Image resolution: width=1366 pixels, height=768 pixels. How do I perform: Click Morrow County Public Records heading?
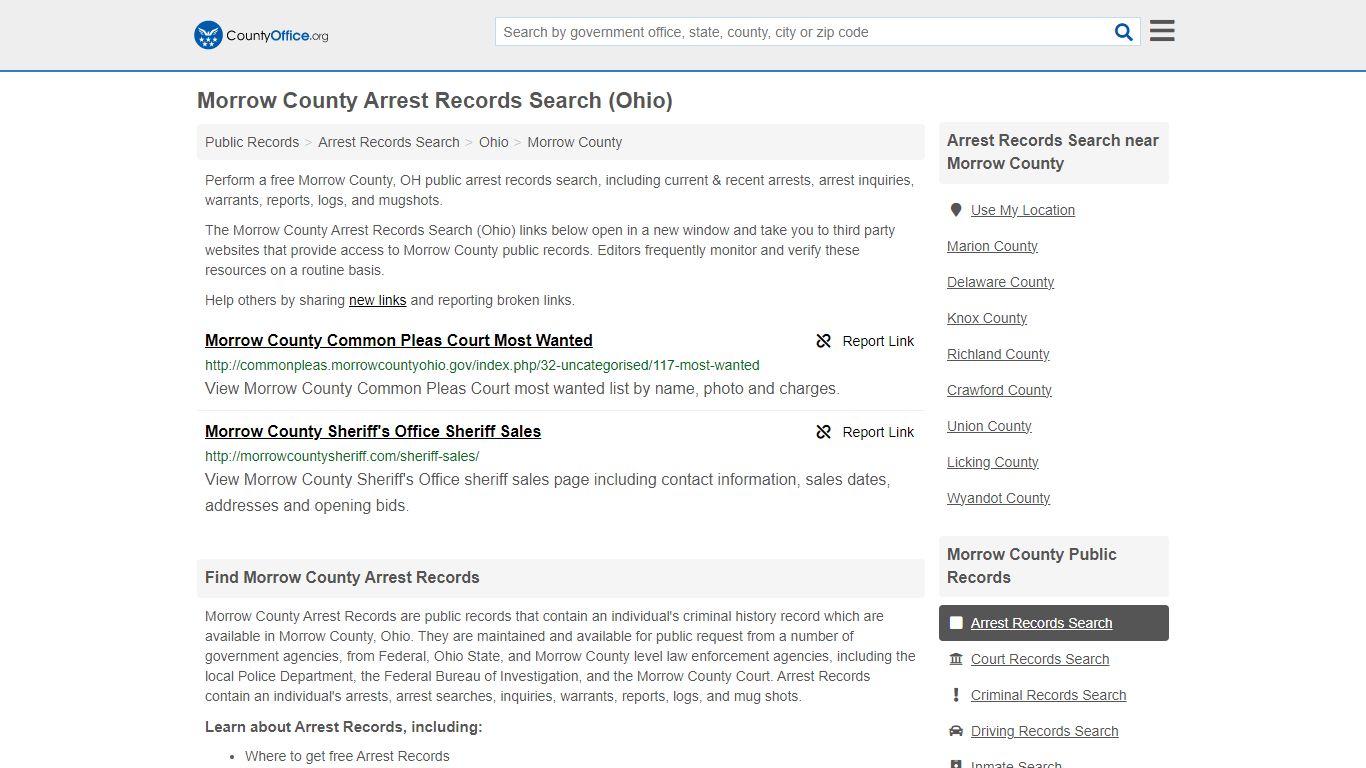(1032, 566)
